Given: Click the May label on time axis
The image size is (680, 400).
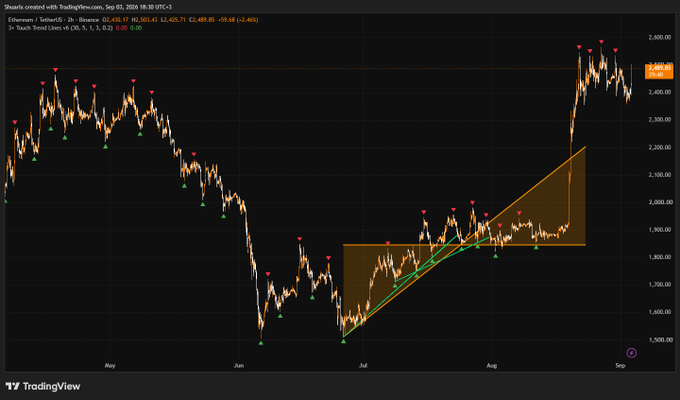Looking at the screenshot, I should [110, 366].
